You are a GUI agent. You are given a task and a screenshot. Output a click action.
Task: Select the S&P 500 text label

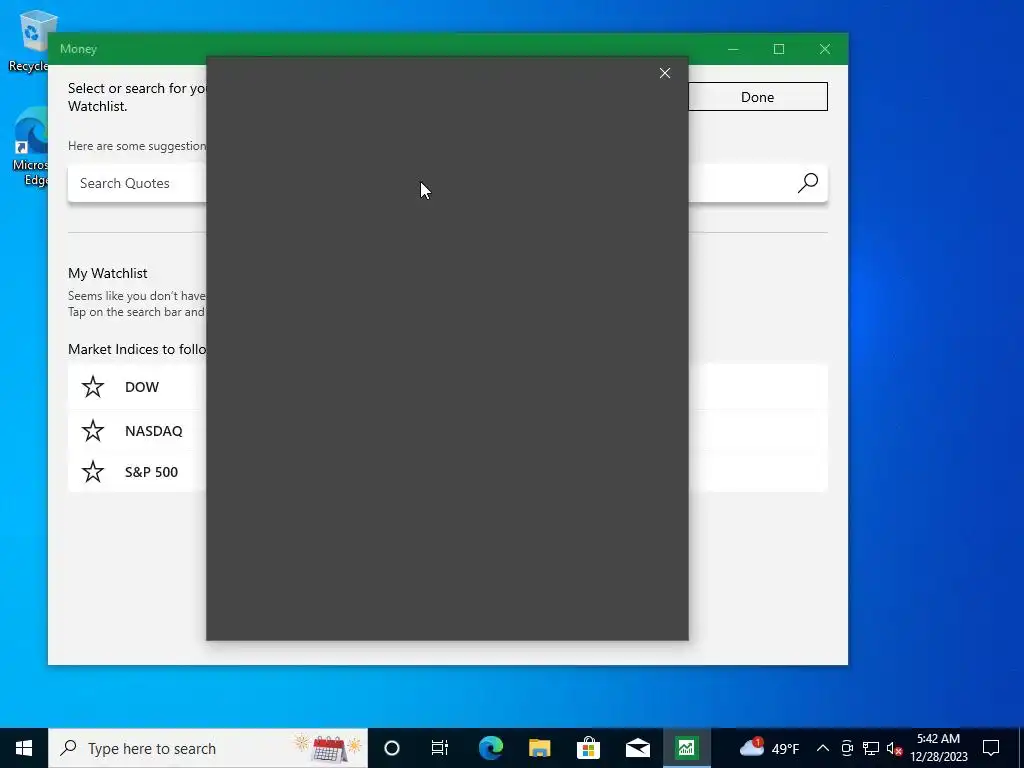pyautogui.click(x=151, y=472)
